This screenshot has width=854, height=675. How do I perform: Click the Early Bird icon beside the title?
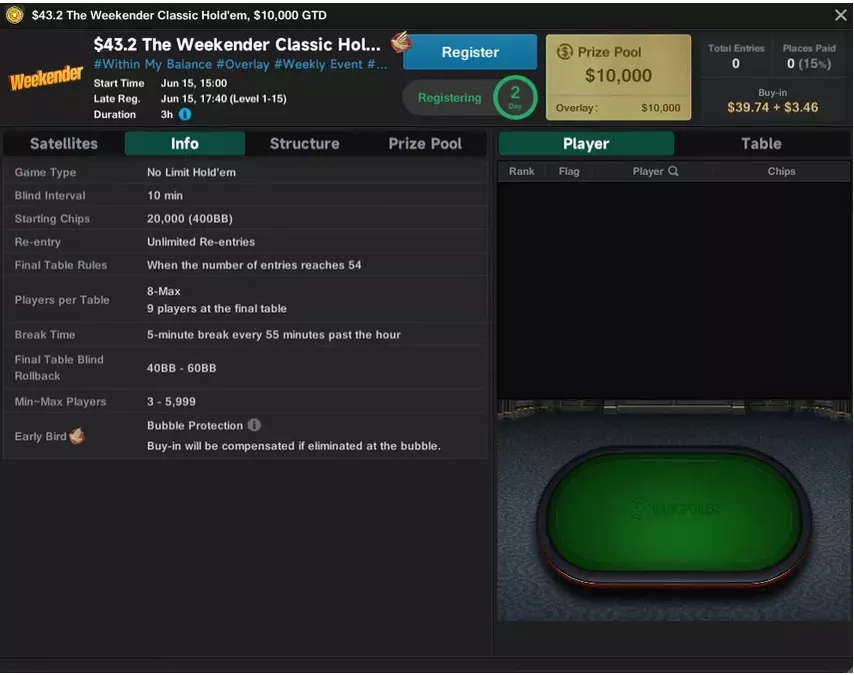(x=401, y=41)
